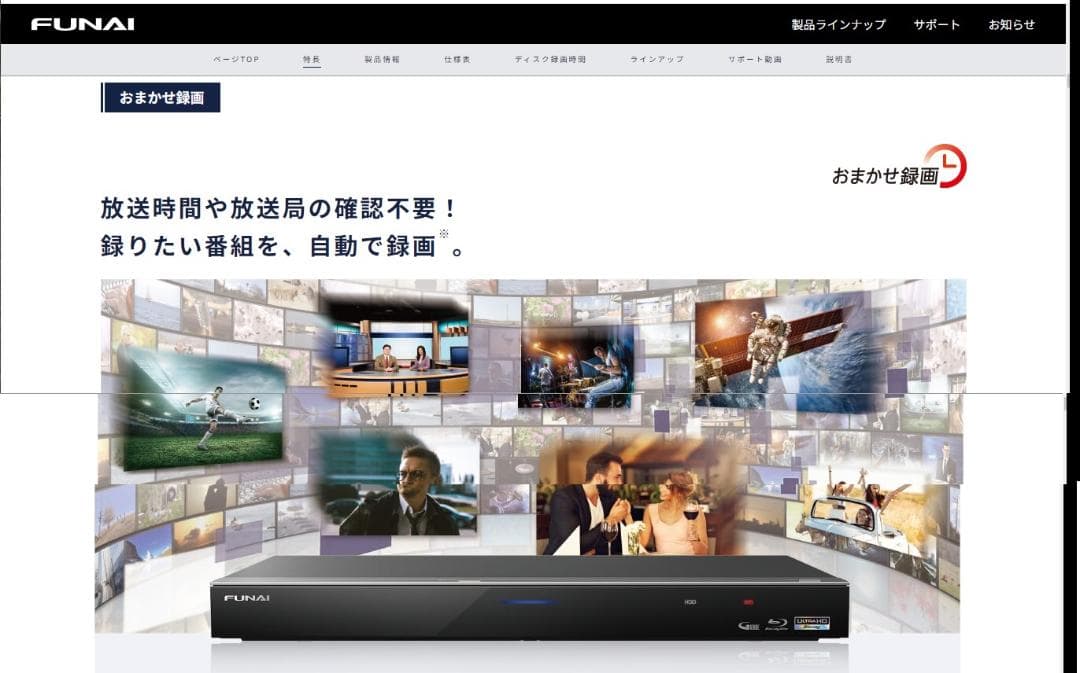The image size is (1080, 673).
Task: Select the 特長 tab
Action: [312, 60]
